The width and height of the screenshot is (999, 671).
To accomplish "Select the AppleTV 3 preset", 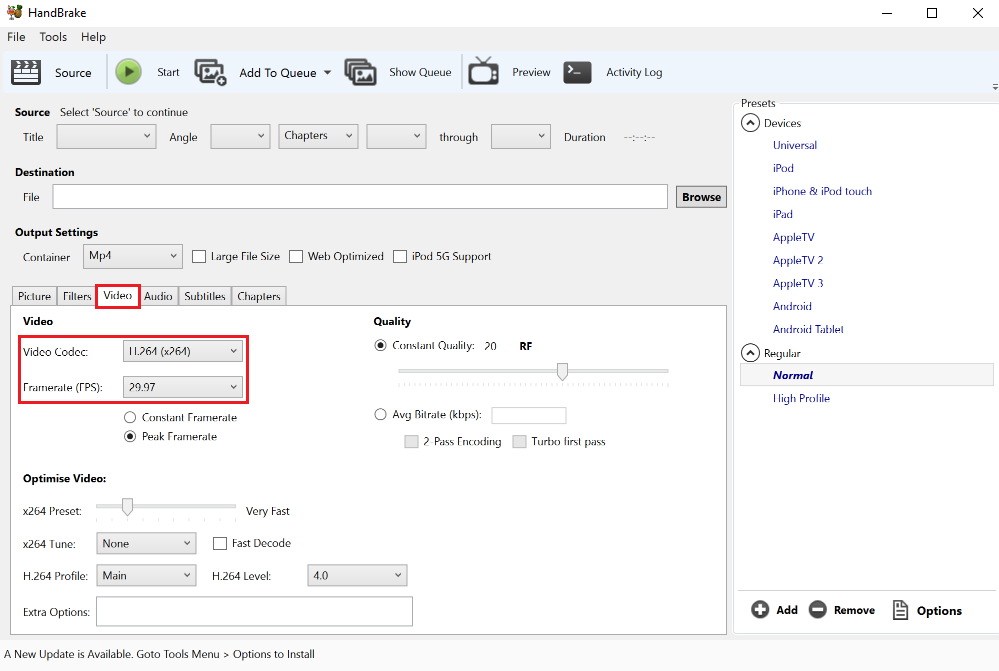I will pyautogui.click(x=798, y=283).
